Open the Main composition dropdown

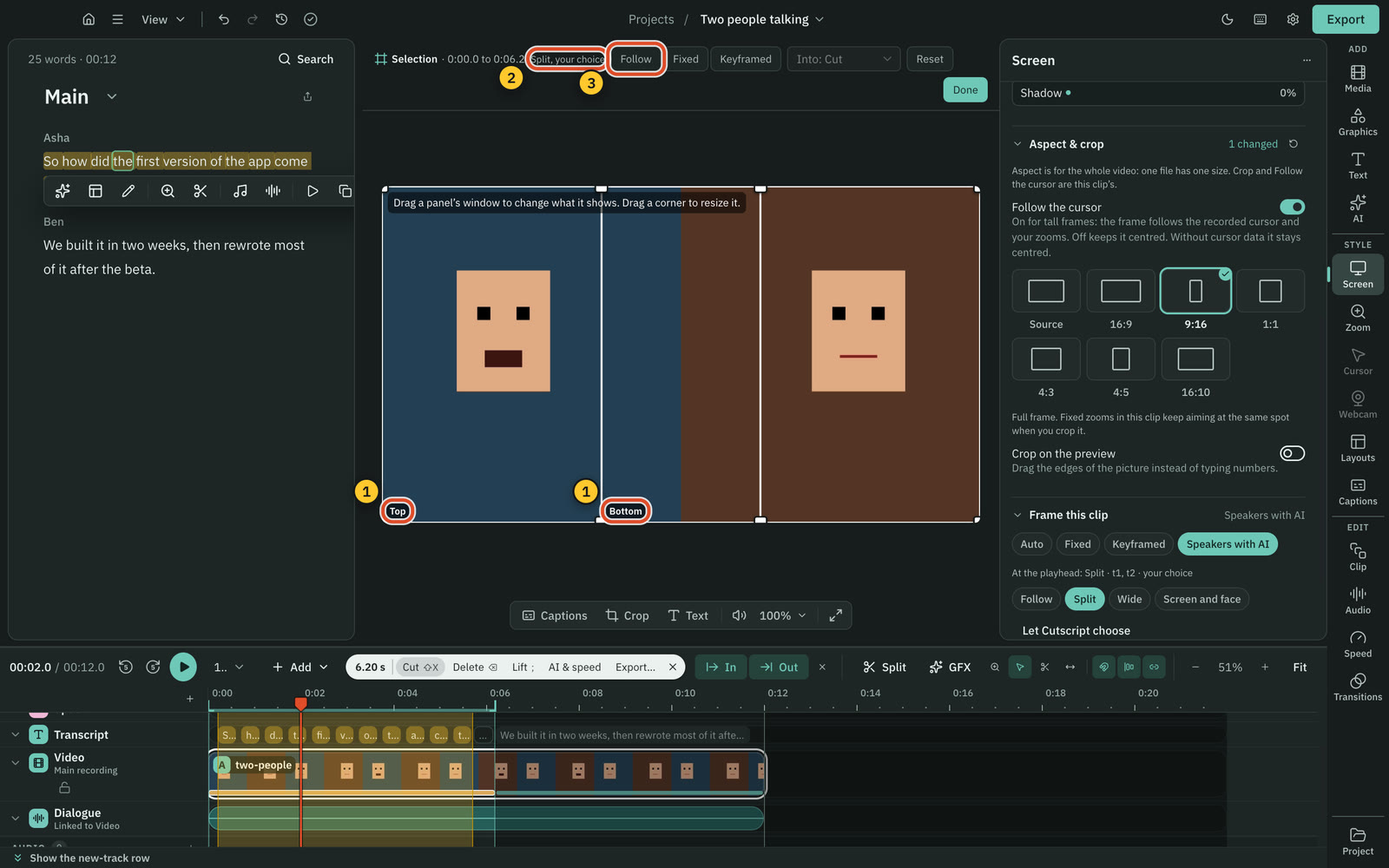coord(112,96)
